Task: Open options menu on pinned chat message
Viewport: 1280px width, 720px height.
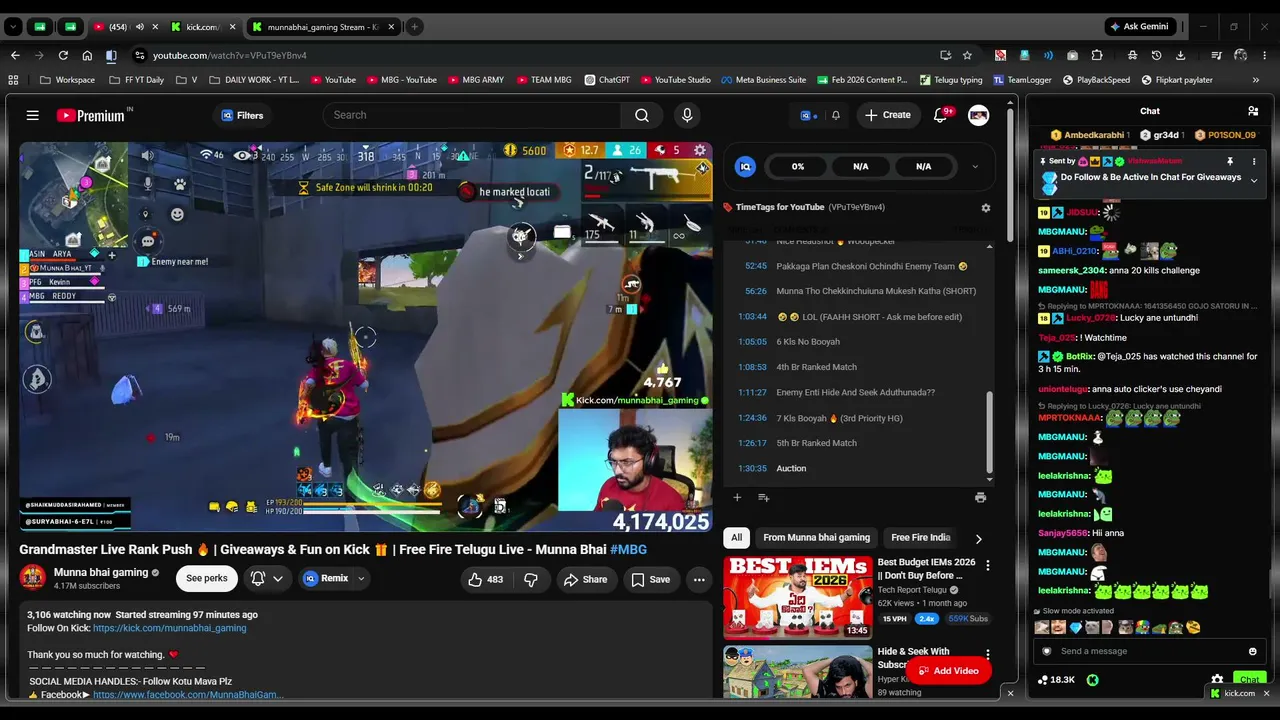Action: [x=1254, y=161]
